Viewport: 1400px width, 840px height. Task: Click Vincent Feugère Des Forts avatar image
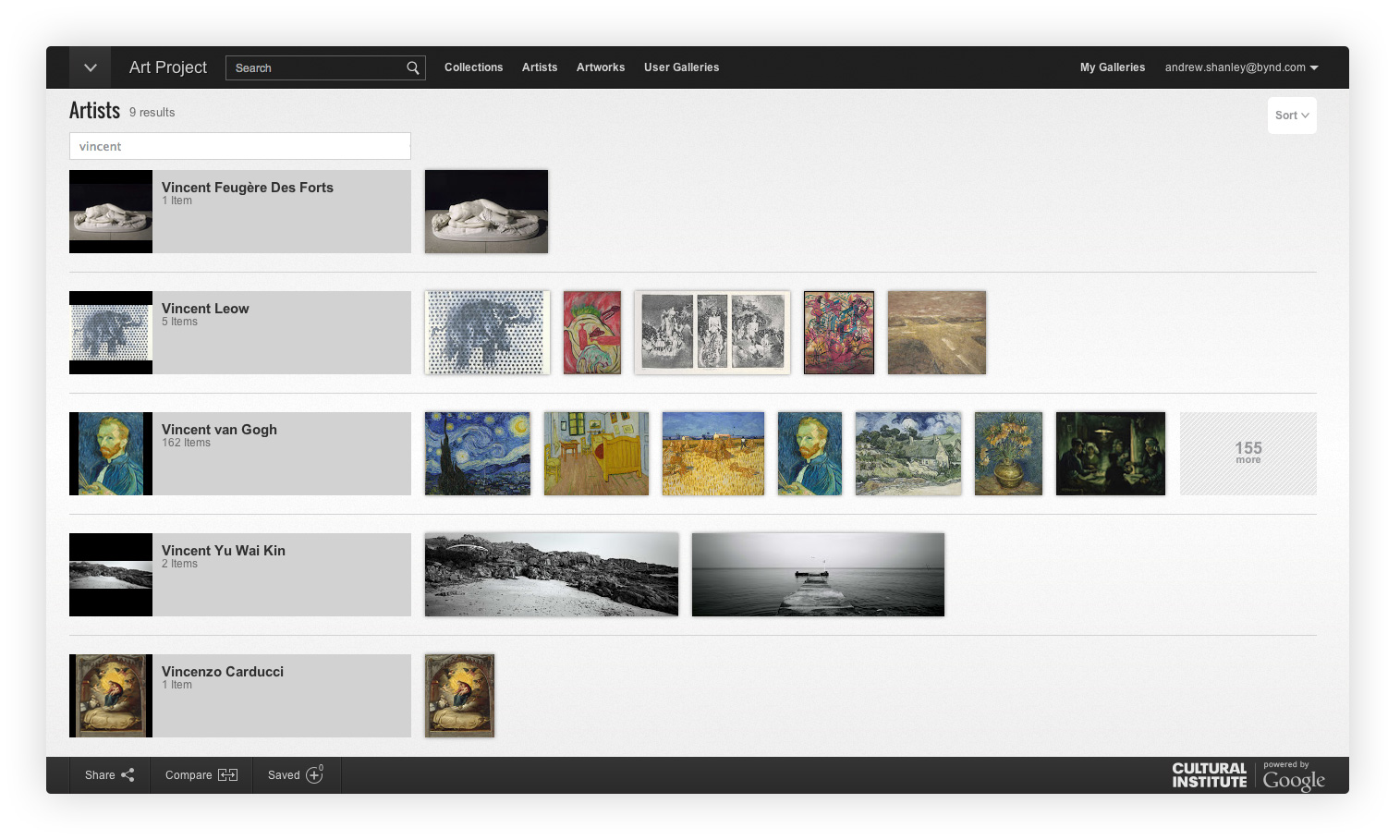[x=111, y=212]
